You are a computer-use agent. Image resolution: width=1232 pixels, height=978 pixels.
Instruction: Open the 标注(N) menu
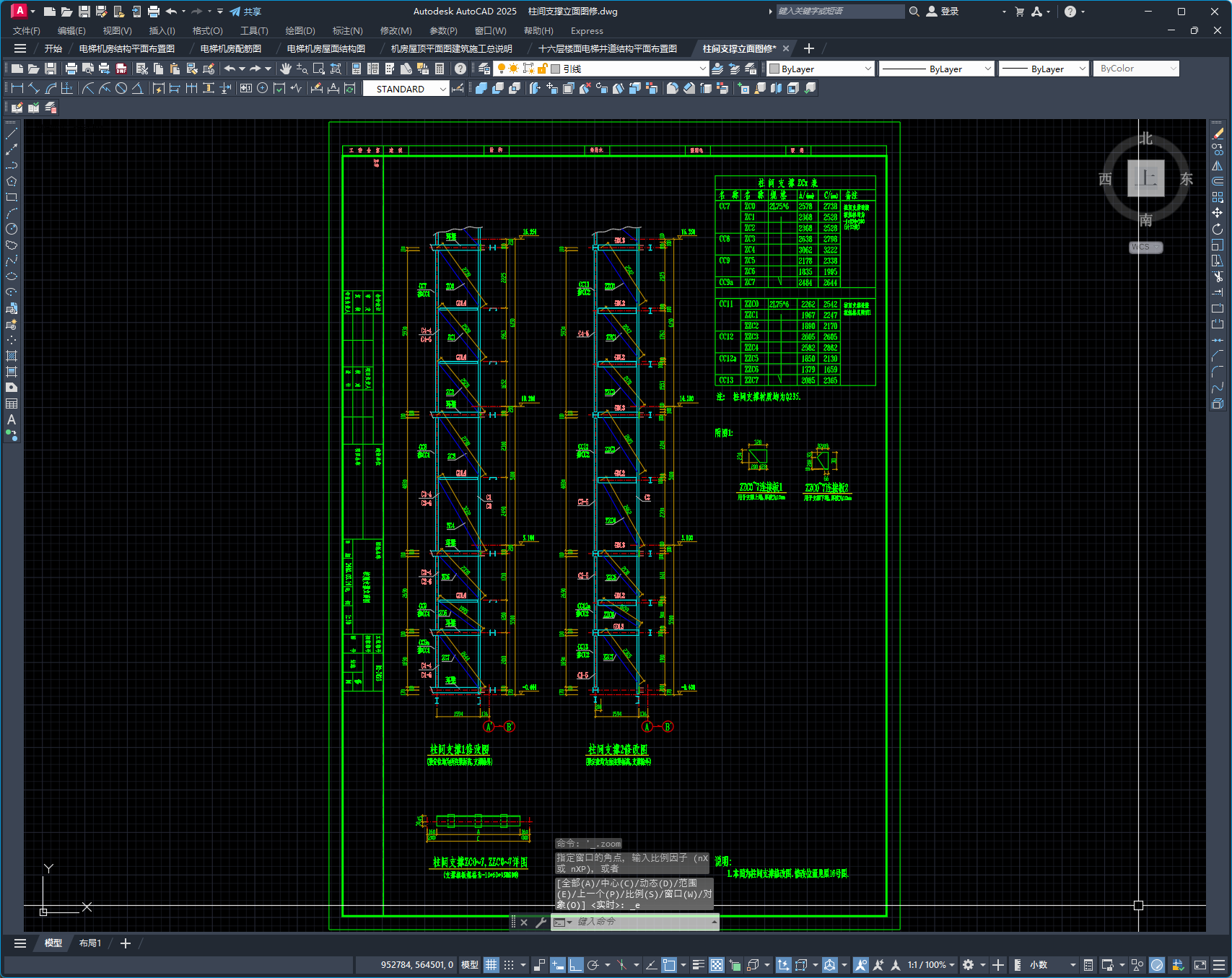pos(347,31)
